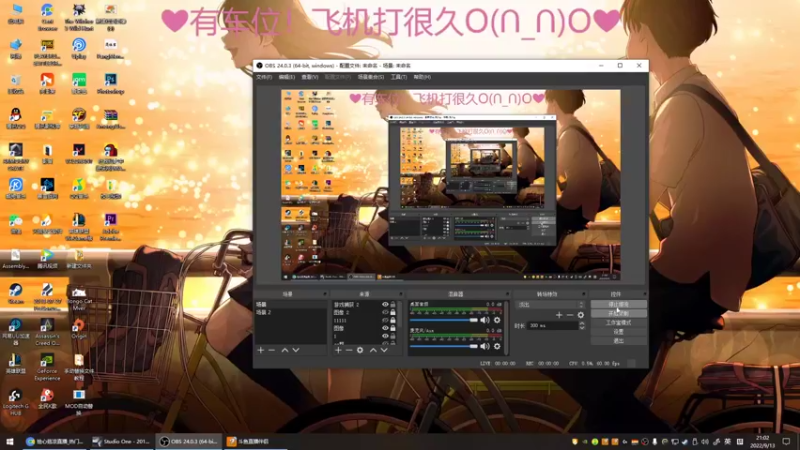Viewport: 800px width, 450px height.
Task: Move the source up in the Sources list
Action: click(x=373, y=350)
